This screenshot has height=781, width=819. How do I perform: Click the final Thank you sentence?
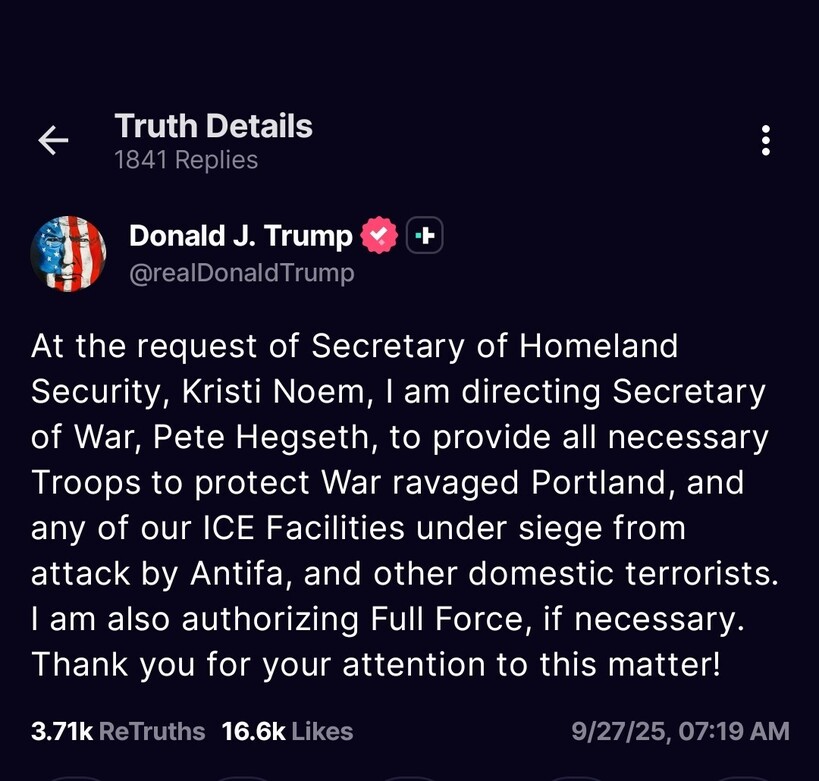tap(375, 663)
